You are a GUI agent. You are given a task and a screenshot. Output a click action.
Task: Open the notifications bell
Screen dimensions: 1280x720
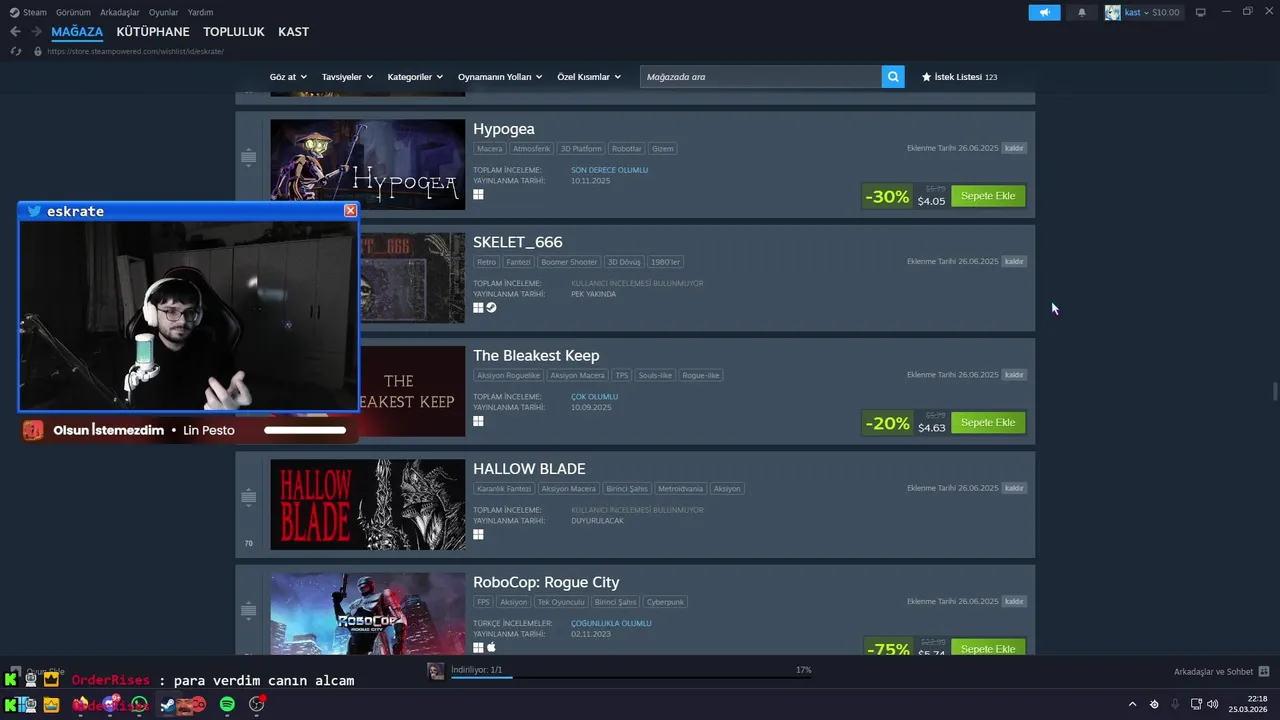click(1081, 12)
